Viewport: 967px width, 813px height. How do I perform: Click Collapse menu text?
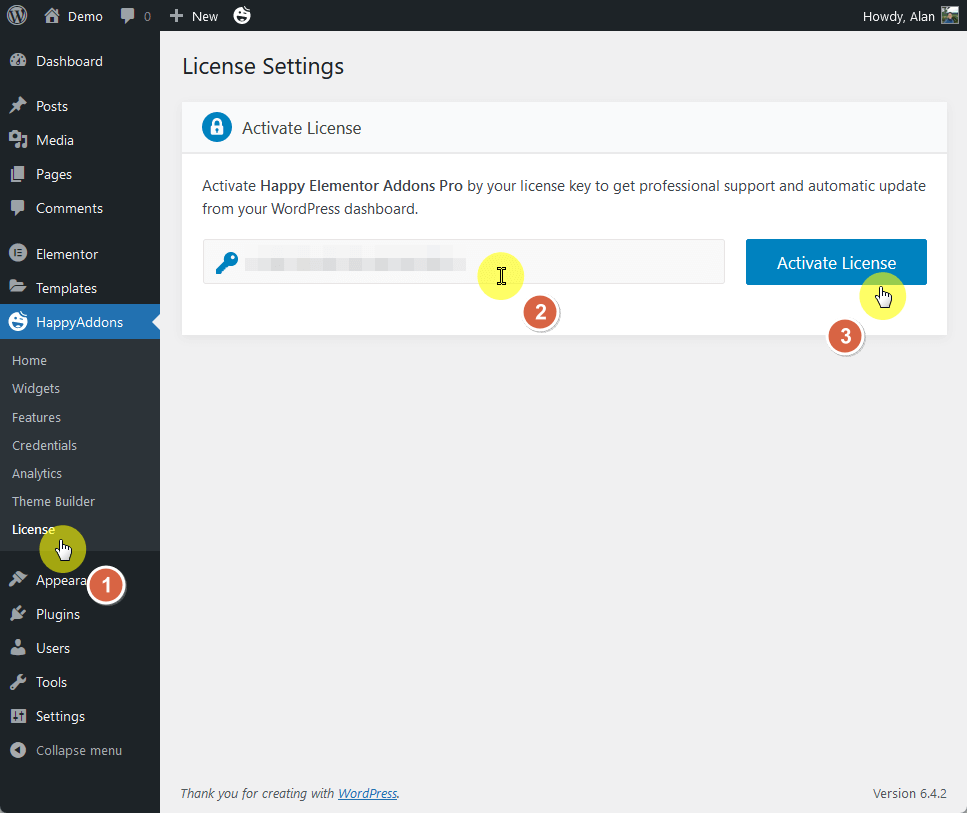coord(79,751)
